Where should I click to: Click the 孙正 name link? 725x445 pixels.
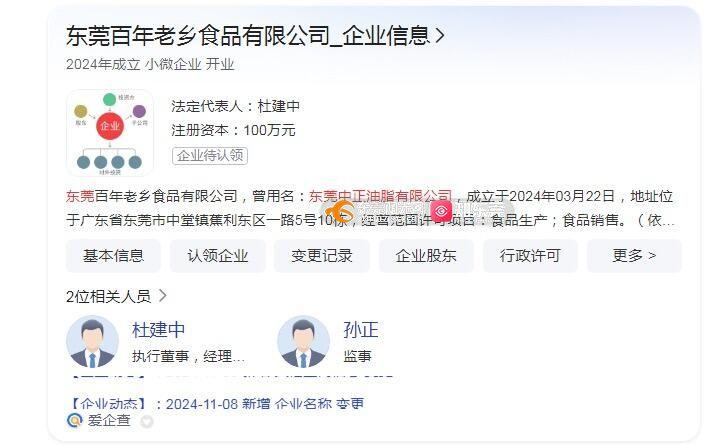point(361,330)
